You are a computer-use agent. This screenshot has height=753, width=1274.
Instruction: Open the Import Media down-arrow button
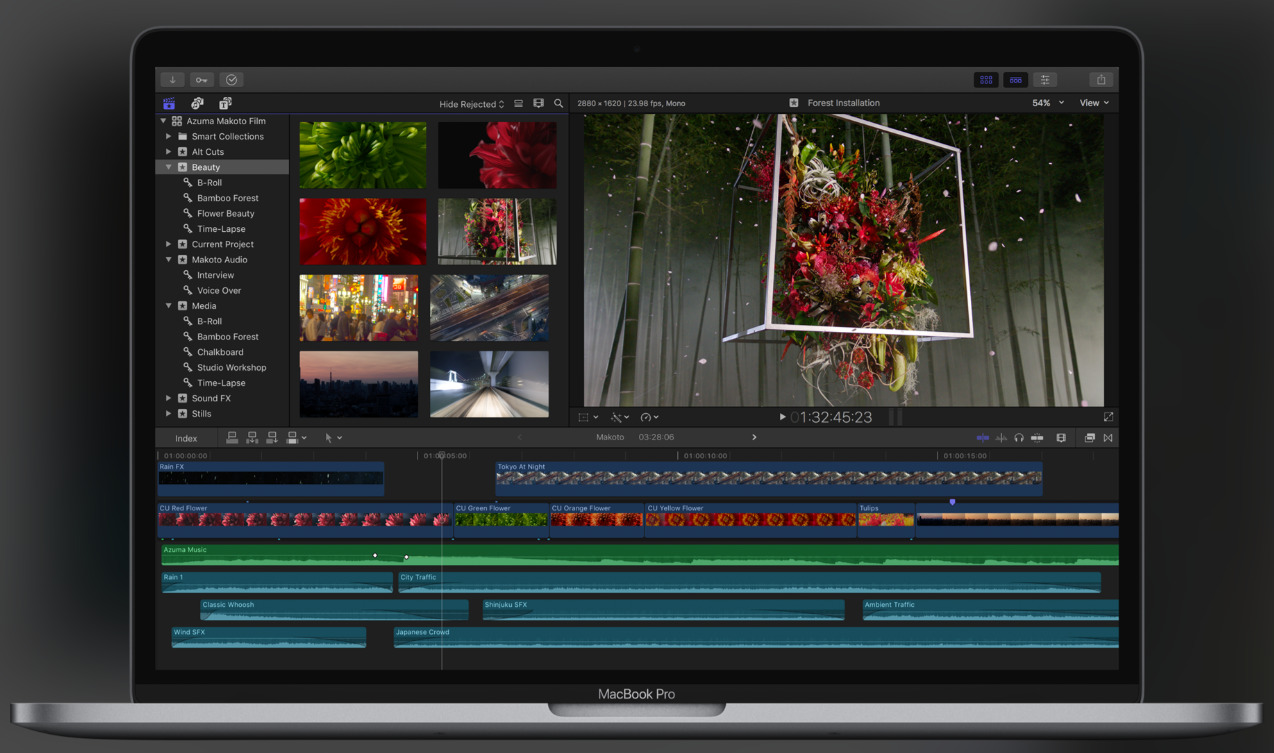tap(172, 80)
